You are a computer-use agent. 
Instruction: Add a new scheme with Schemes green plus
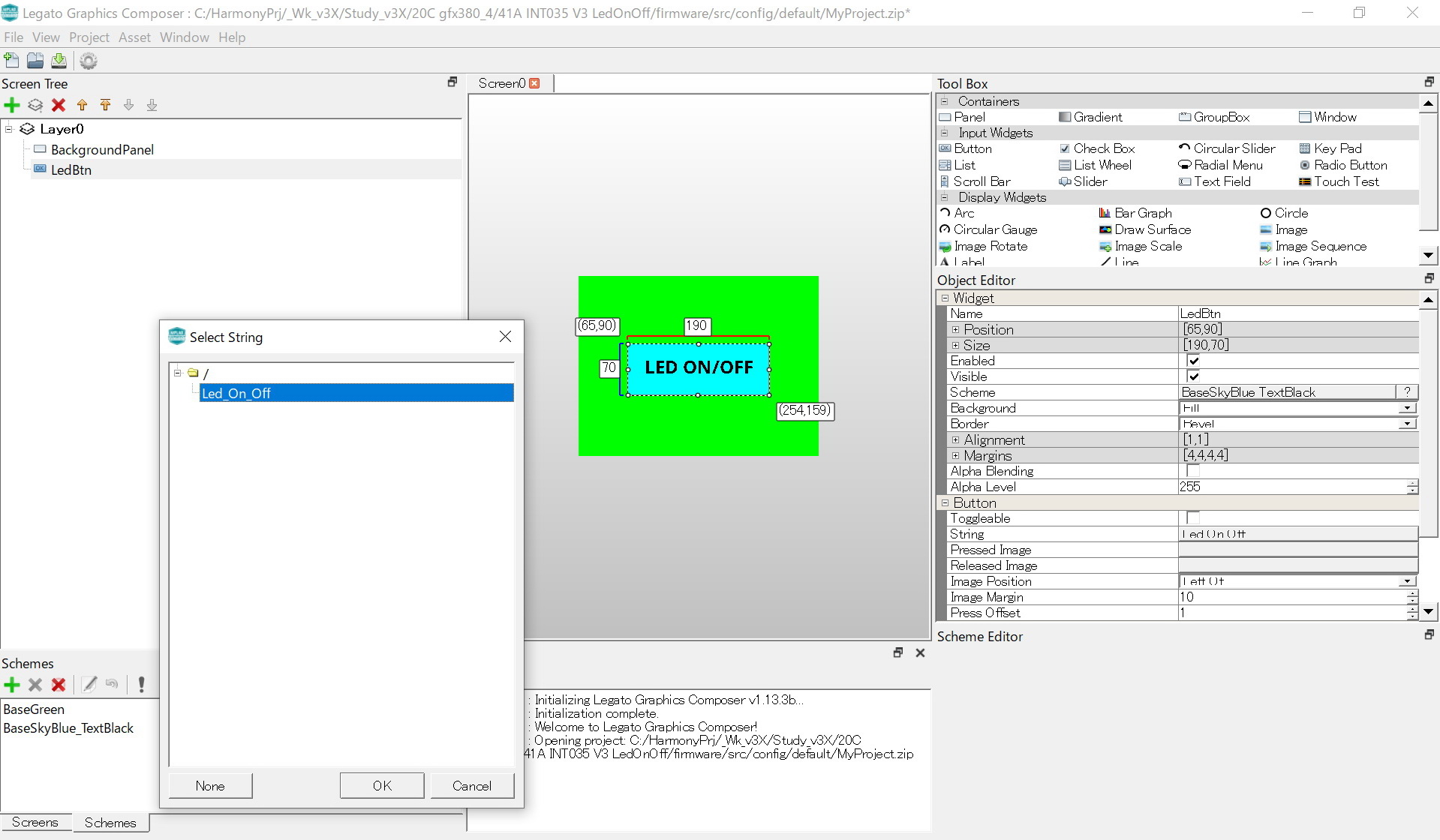click(12, 684)
